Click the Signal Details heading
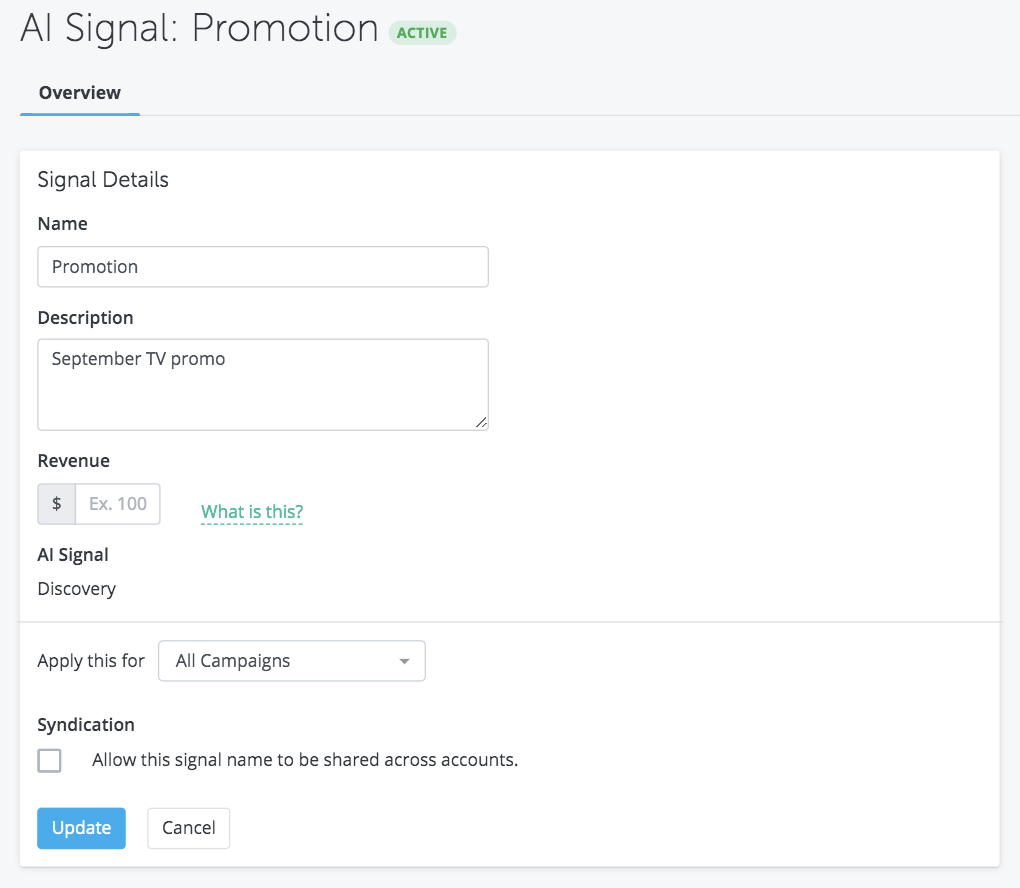 point(103,180)
